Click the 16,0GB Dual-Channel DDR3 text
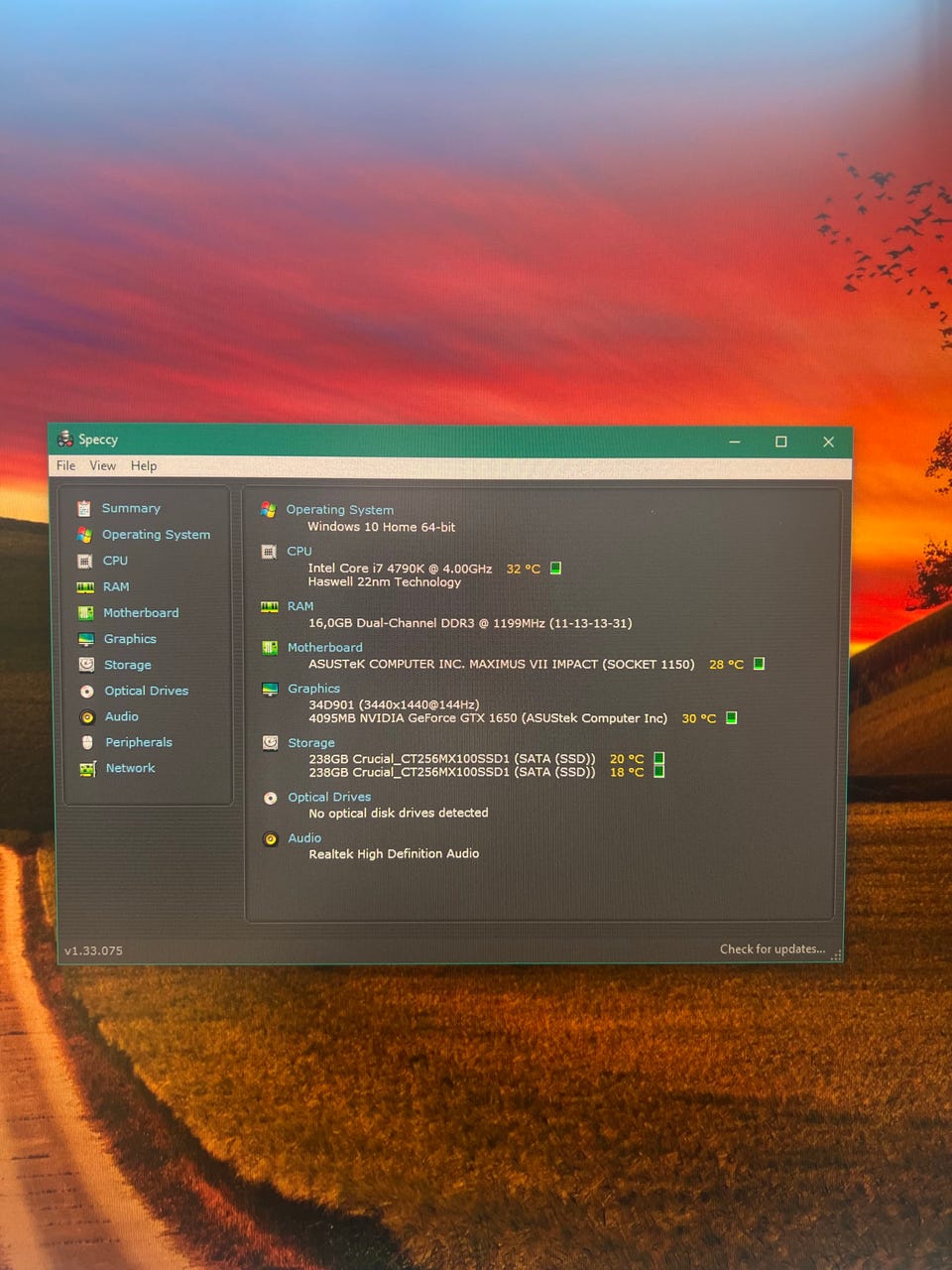The image size is (952, 1270). point(470,623)
